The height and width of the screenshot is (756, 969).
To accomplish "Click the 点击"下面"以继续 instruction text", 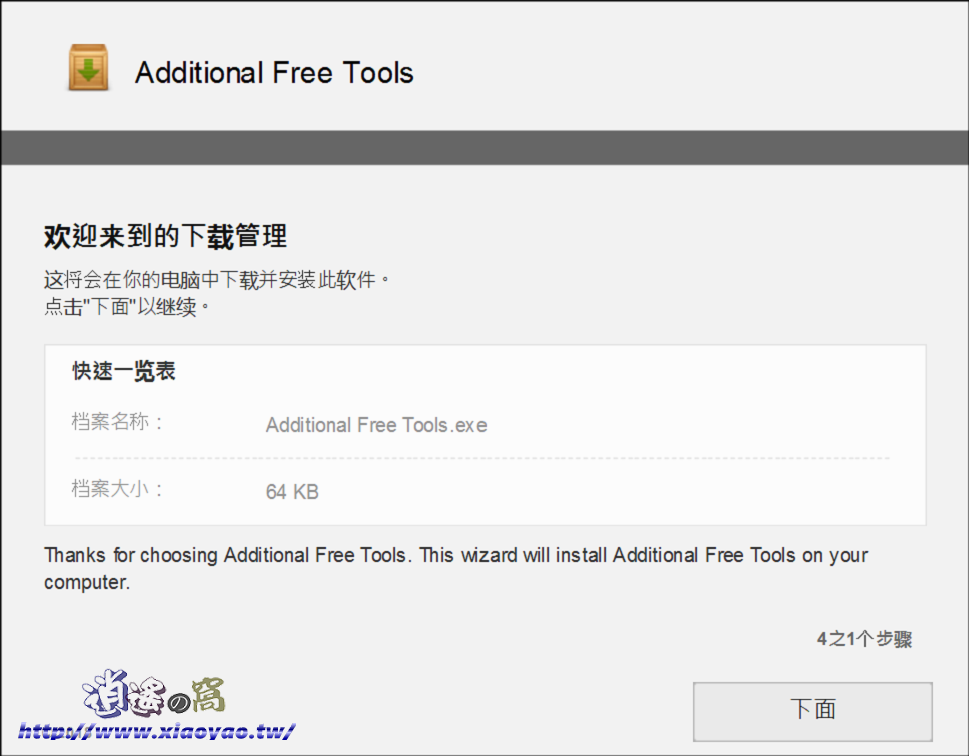I will tap(127, 307).
